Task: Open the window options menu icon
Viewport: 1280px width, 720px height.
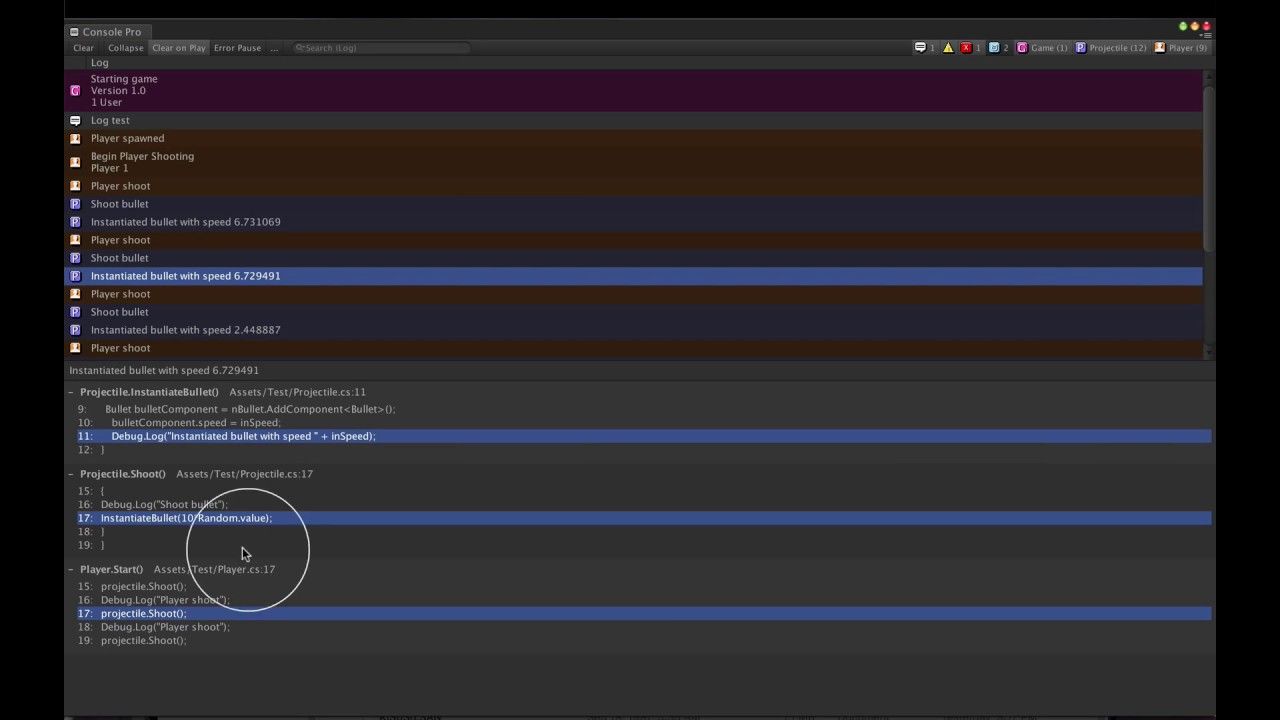Action: tap(1206, 35)
